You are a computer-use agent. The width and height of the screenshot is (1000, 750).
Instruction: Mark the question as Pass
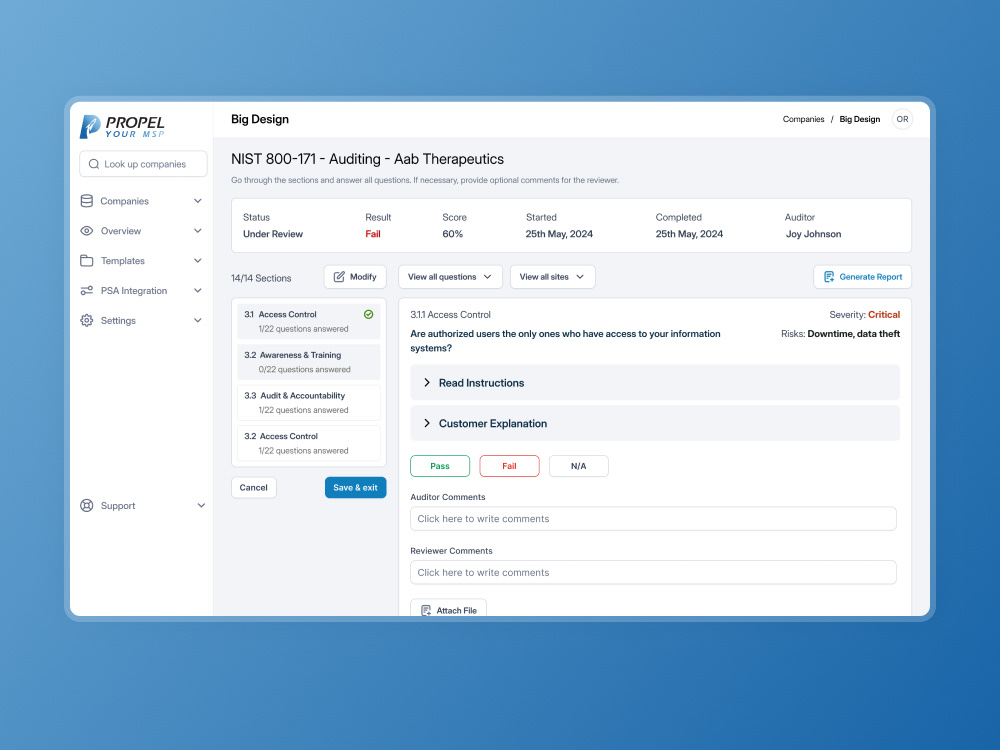pyautogui.click(x=440, y=466)
